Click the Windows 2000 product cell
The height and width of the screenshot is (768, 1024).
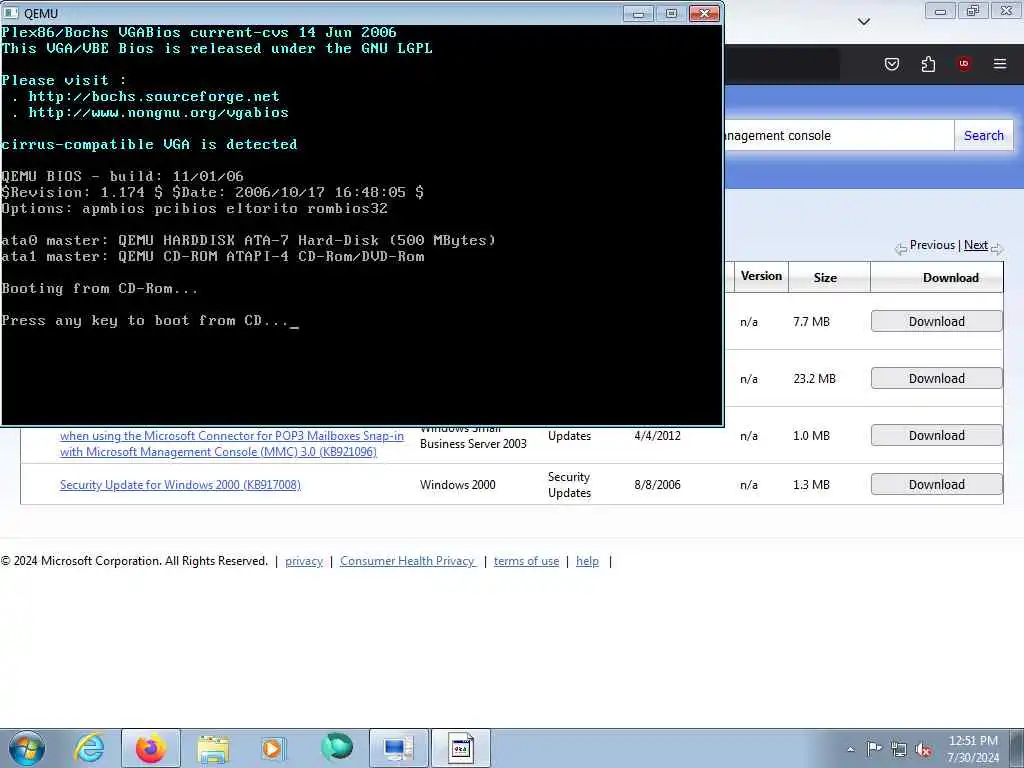pyautogui.click(x=457, y=485)
